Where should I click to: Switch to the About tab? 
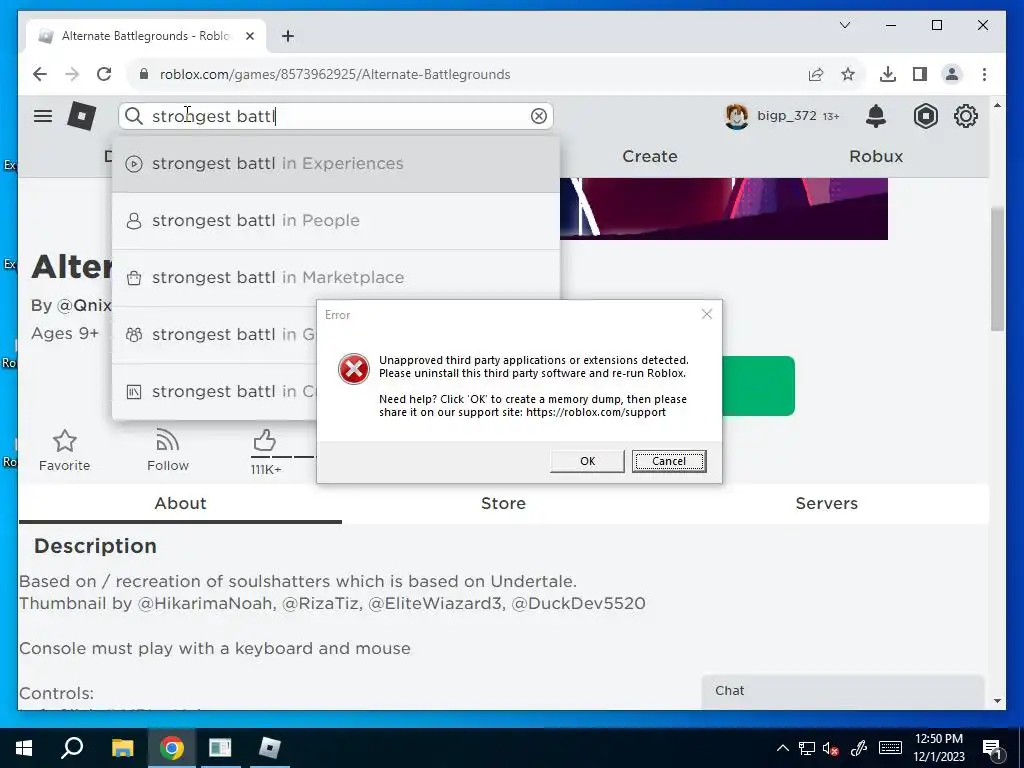(x=180, y=504)
